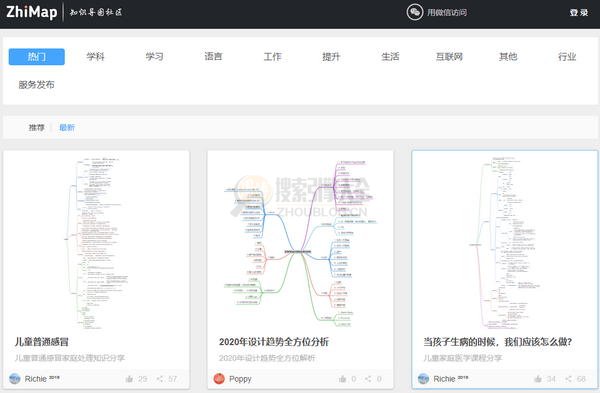Screen dimensions: 600x393
Task: Choose the 服务发布 category
Action: click(36, 85)
